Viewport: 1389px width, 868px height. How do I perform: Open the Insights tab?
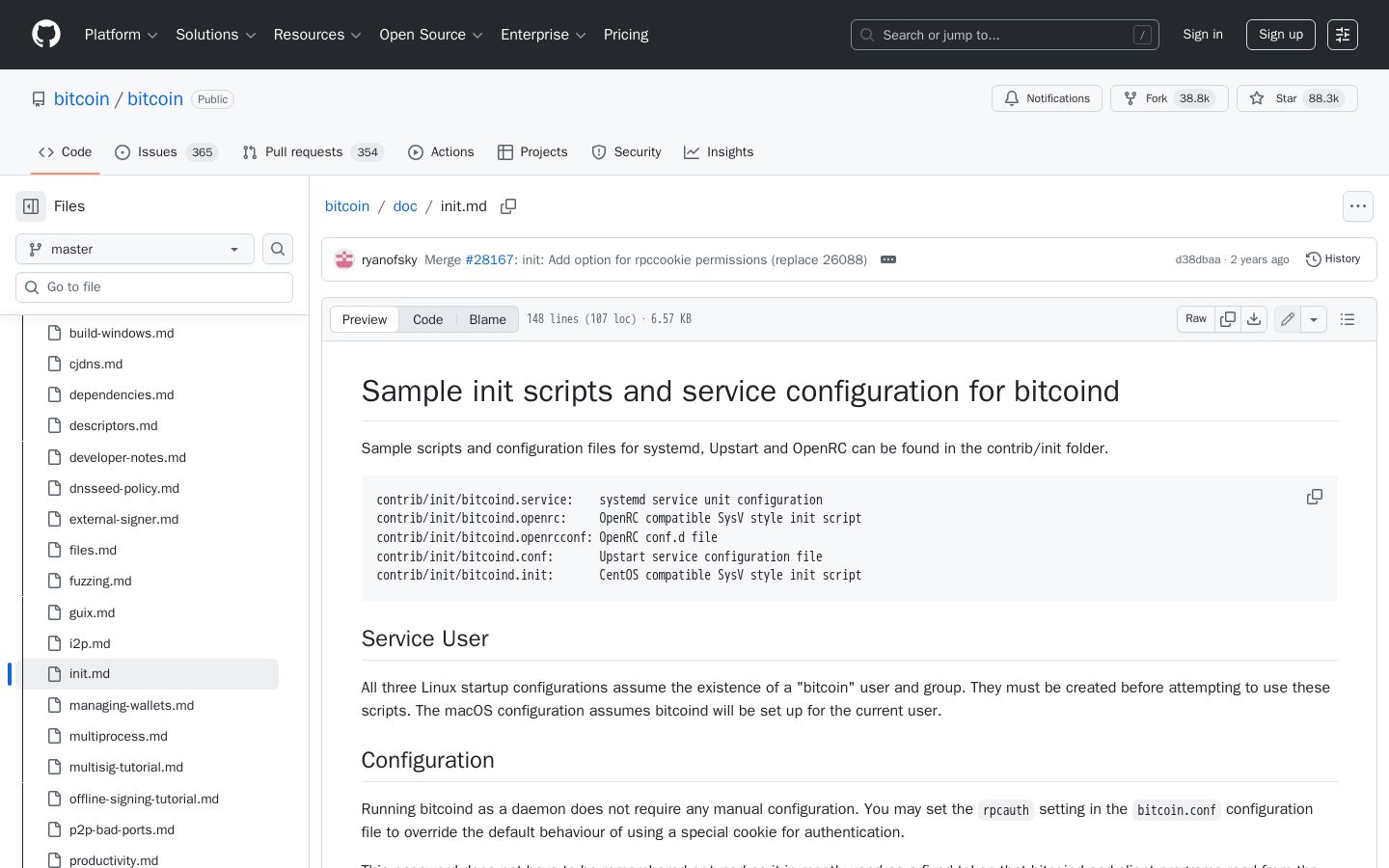pyautogui.click(x=719, y=152)
